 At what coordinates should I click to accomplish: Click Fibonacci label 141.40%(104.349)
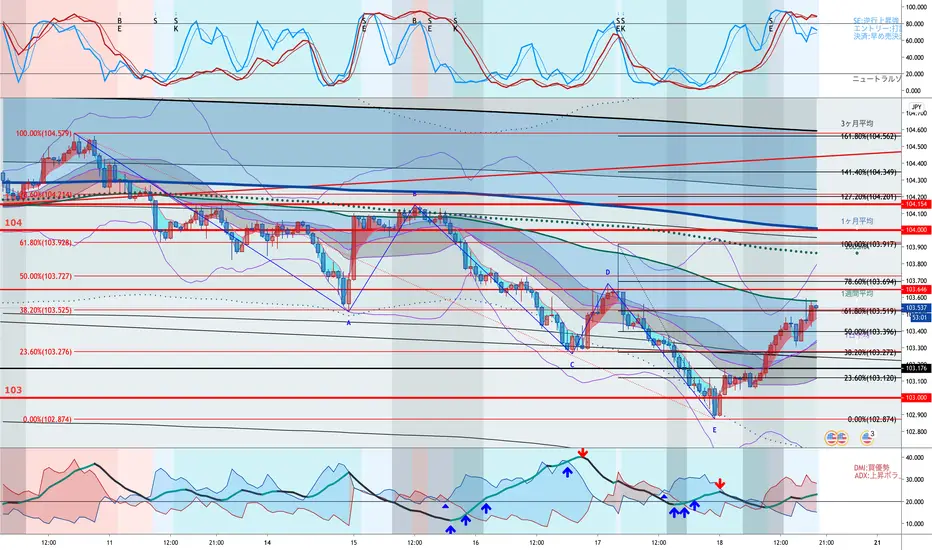(868, 172)
